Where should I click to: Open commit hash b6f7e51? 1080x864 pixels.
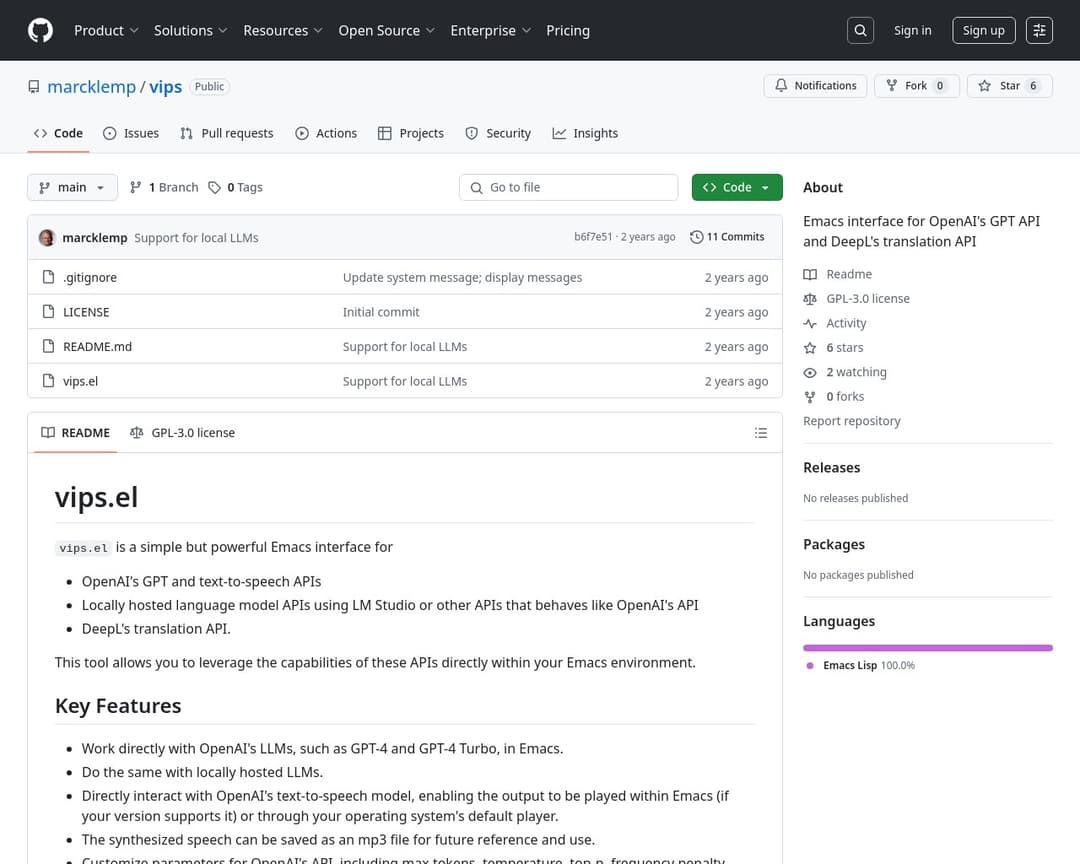coord(593,237)
